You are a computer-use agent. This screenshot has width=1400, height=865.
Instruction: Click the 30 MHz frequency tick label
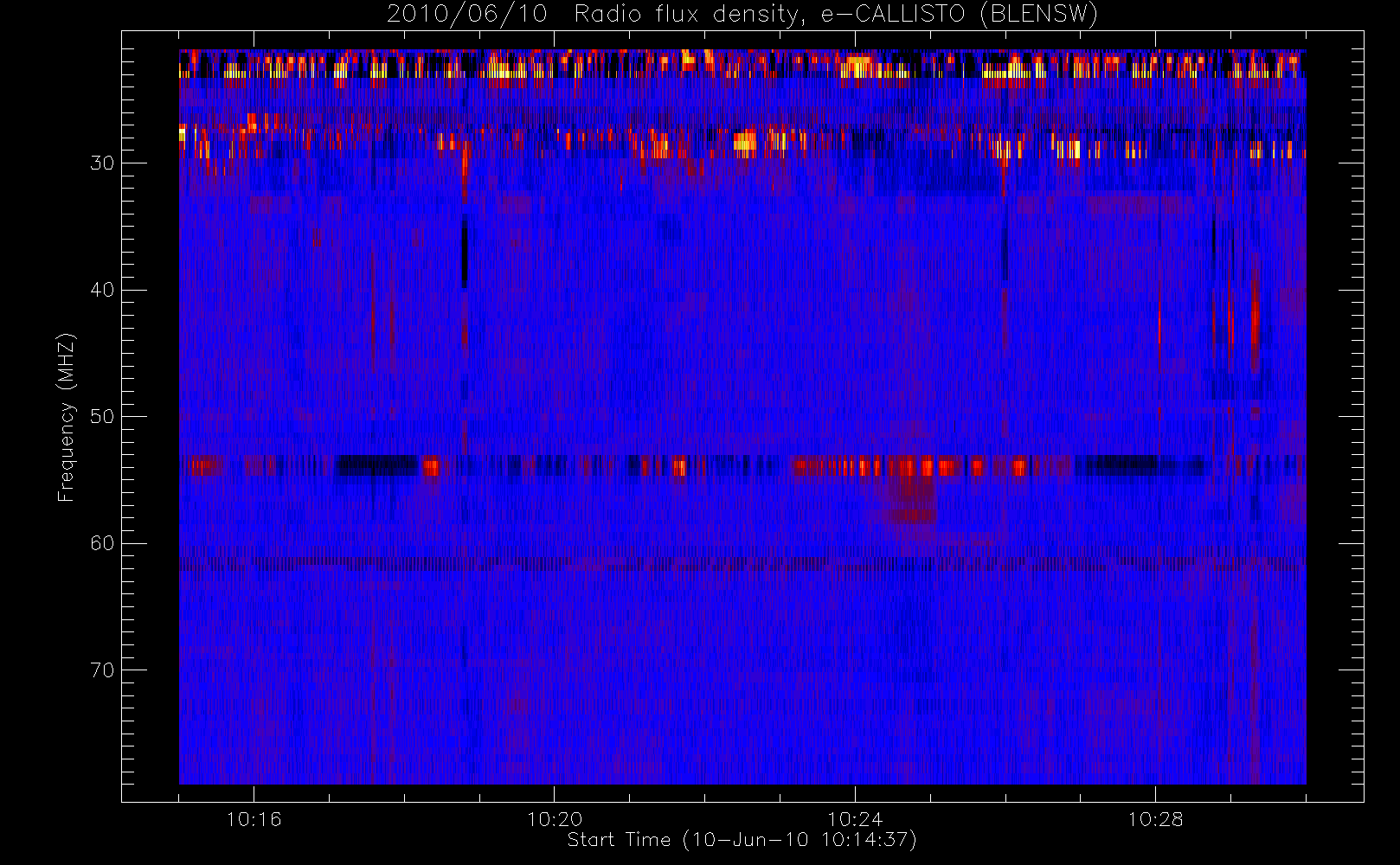[x=102, y=163]
